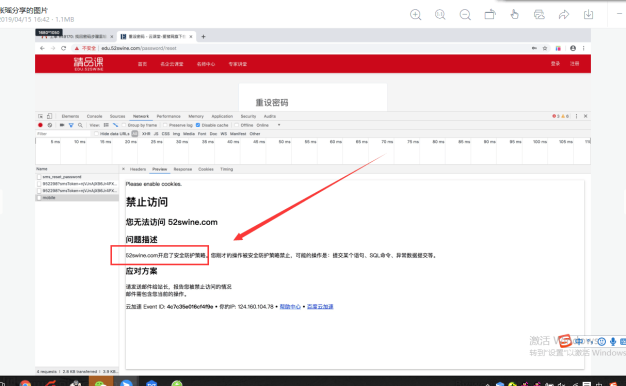This screenshot has width=626, height=386.
Task: Open the Sogou emoji panel
Action: coord(602,342)
